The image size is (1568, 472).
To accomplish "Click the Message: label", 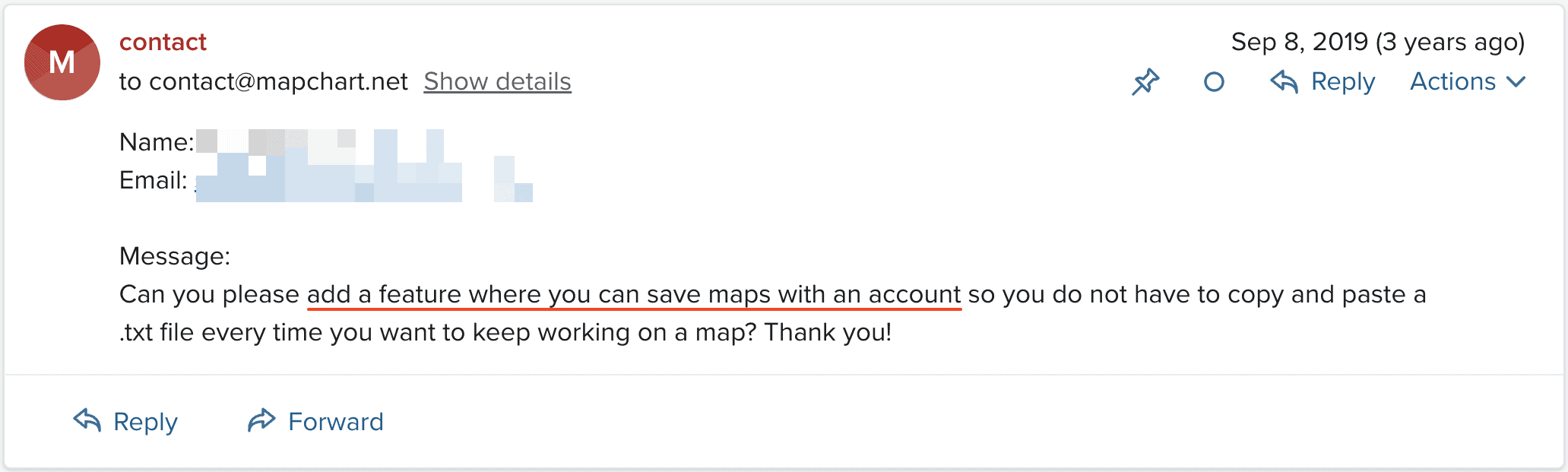I will pos(175,256).
